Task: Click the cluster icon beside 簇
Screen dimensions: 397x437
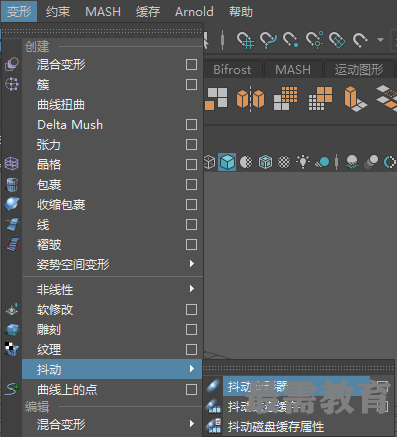Action: [12, 84]
